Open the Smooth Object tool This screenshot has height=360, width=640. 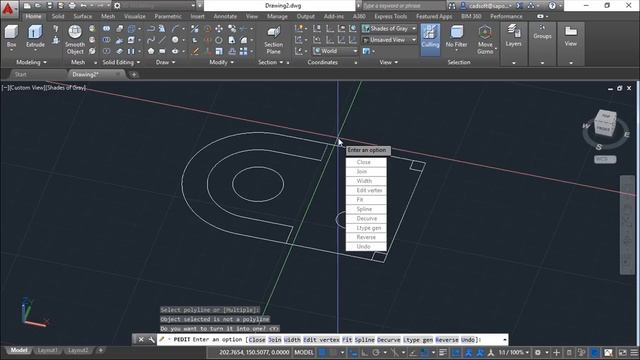[x=75, y=40]
